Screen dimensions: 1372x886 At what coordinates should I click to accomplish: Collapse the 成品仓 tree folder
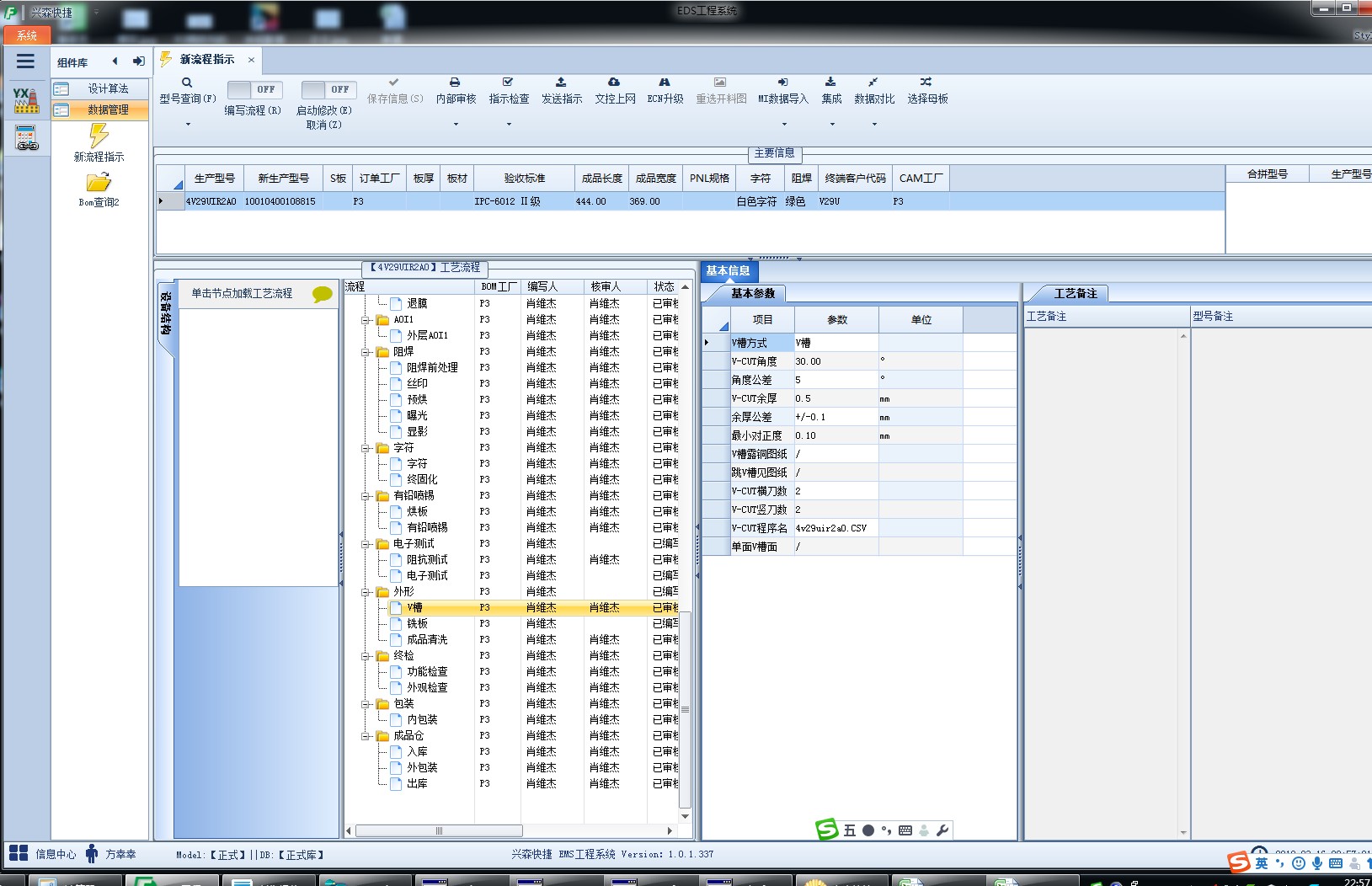pos(366,736)
